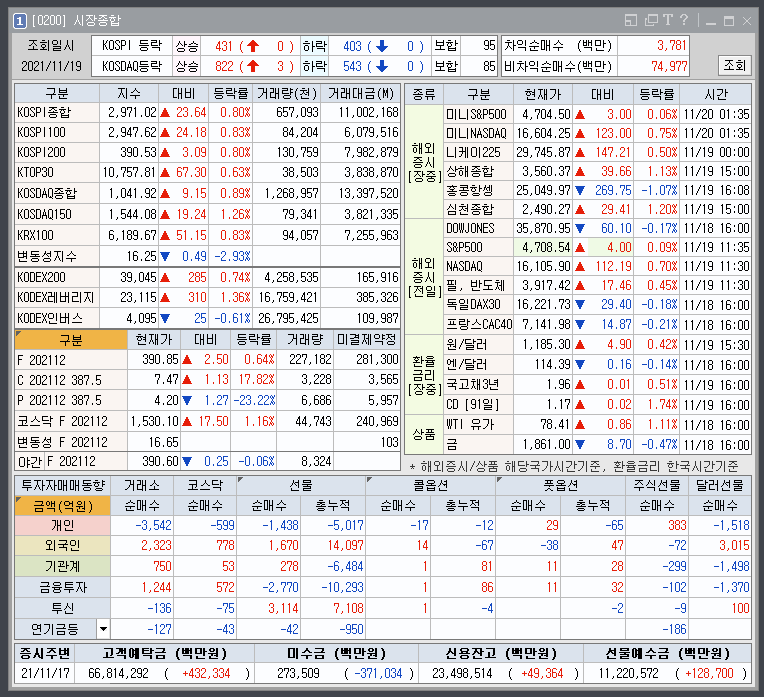Select the CD [91일] row
The width and height of the screenshot is (764, 697).
pyautogui.click(x=597, y=405)
